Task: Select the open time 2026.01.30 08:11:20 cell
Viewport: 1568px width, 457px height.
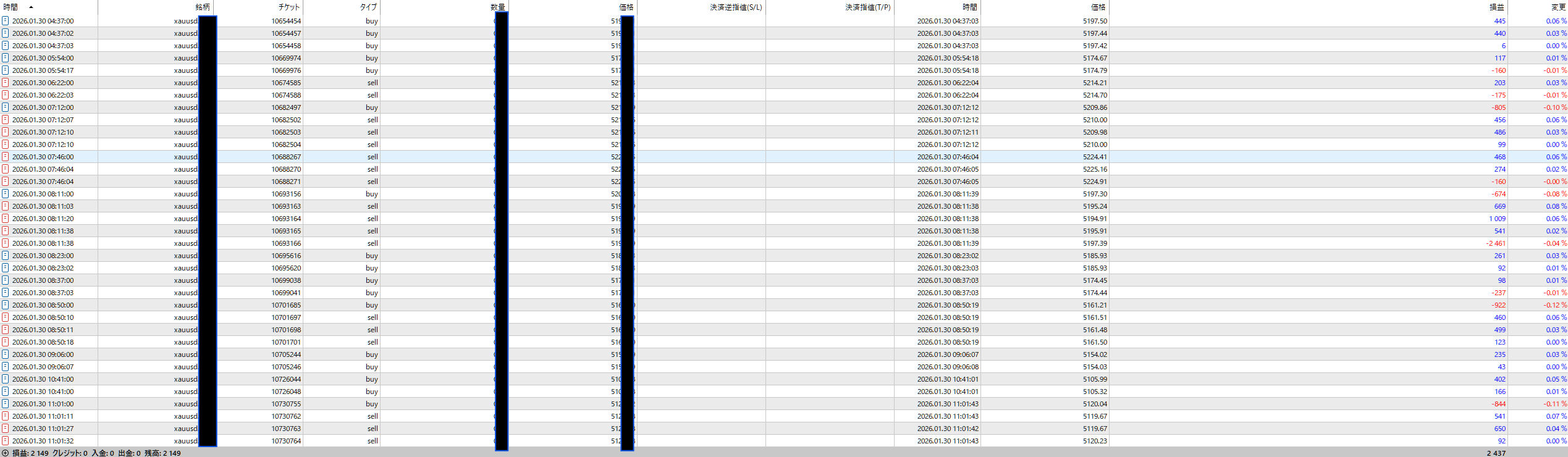Action: pos(43,219)
